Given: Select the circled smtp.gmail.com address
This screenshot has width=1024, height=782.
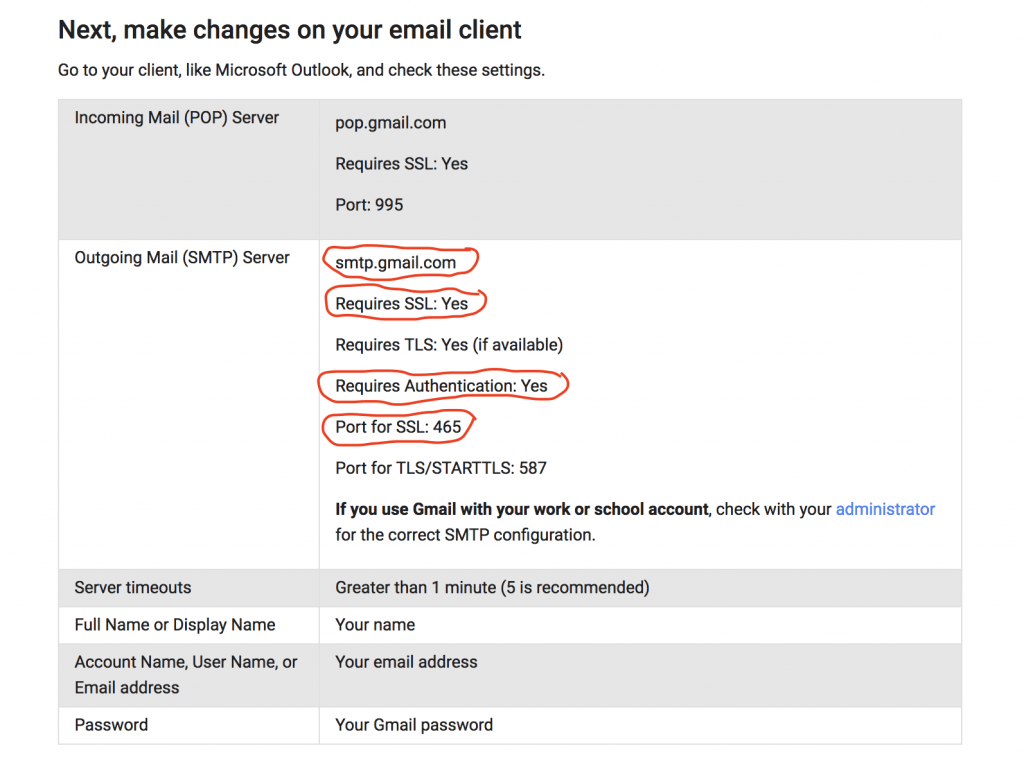Looking at the screenshot, I should click(396, 263).
